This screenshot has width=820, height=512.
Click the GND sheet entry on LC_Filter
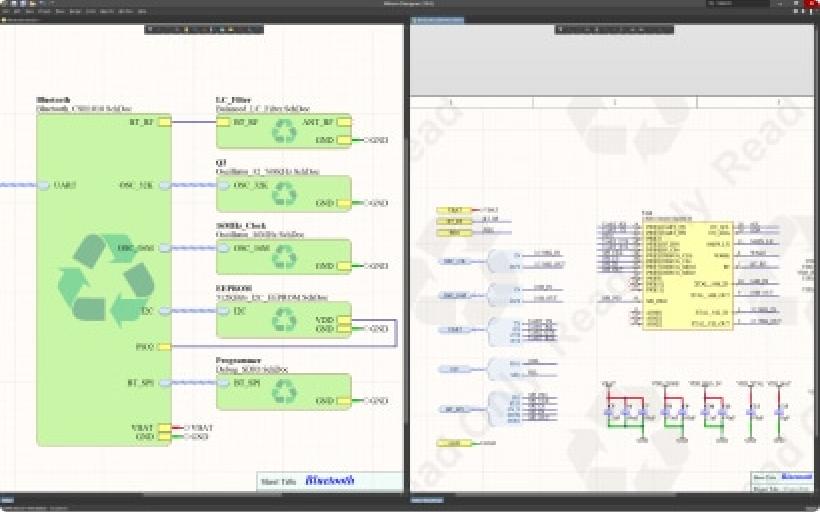pos(344,140)
